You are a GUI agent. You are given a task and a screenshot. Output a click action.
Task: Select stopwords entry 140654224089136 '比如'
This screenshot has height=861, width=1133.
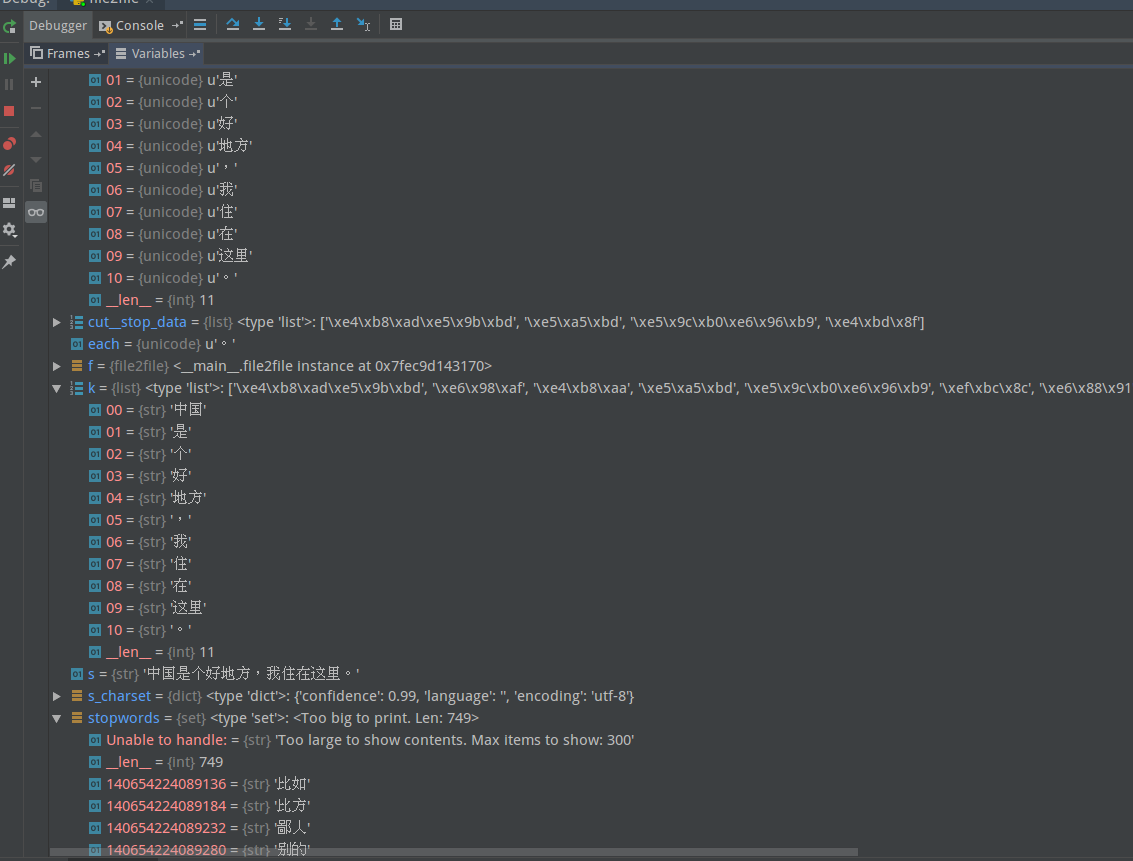[x=199, y=784]
